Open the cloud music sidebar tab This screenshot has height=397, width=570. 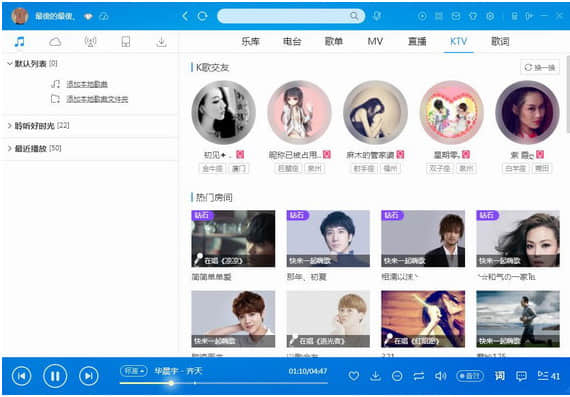[55, 42]
